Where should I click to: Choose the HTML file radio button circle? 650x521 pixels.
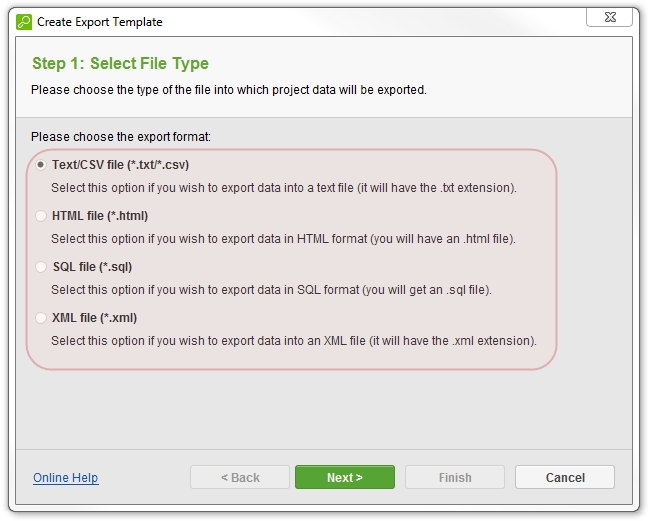pos(41,216)
